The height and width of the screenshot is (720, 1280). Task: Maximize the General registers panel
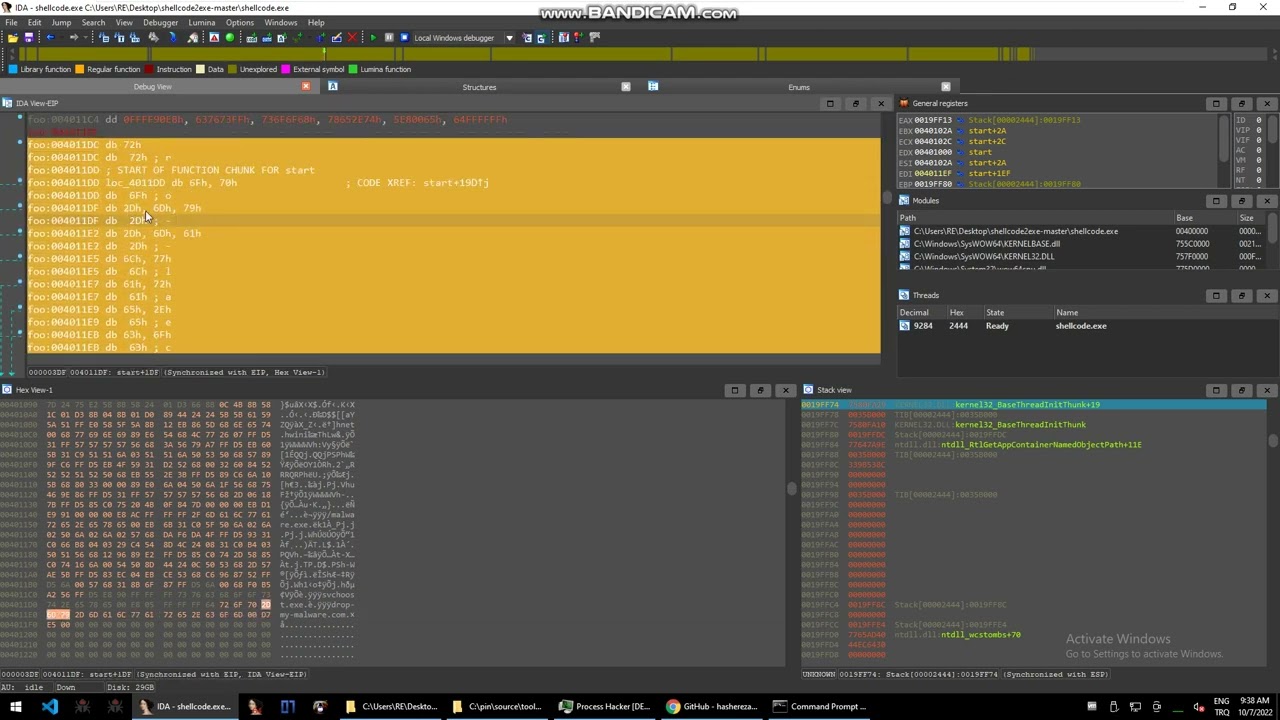[x=1216, y=104]
